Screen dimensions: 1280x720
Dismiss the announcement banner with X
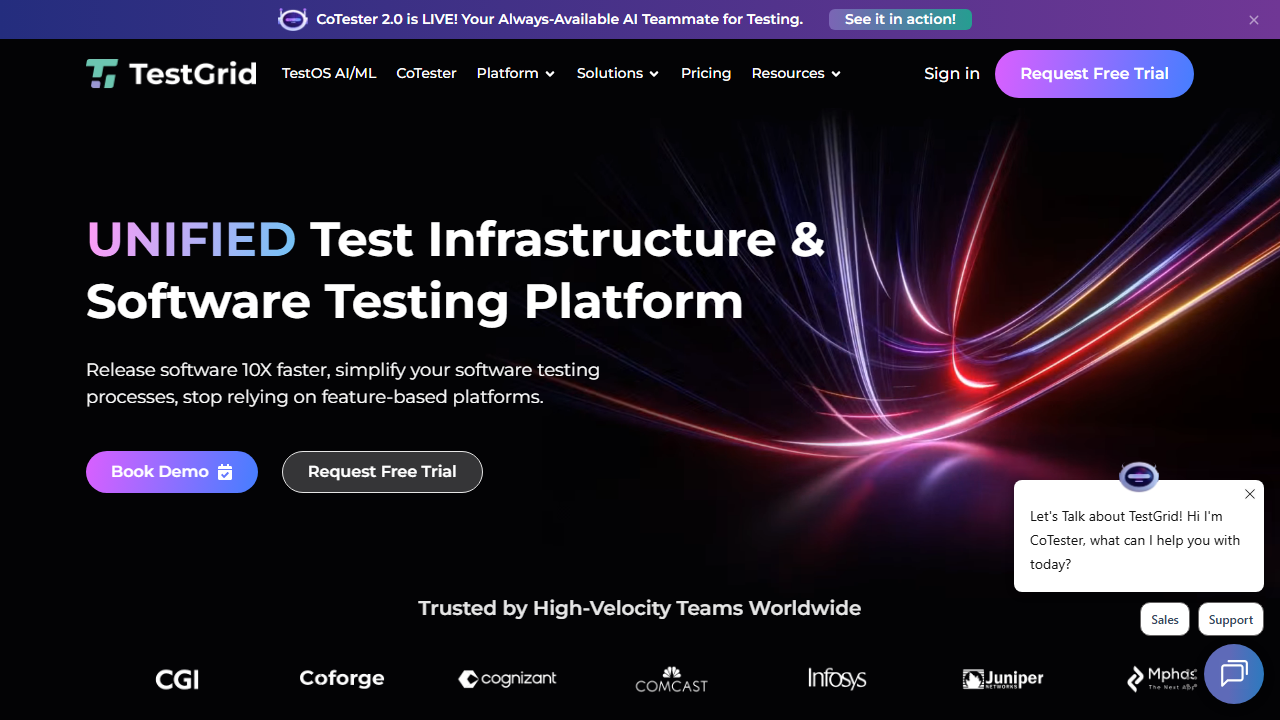[1254, 20]
